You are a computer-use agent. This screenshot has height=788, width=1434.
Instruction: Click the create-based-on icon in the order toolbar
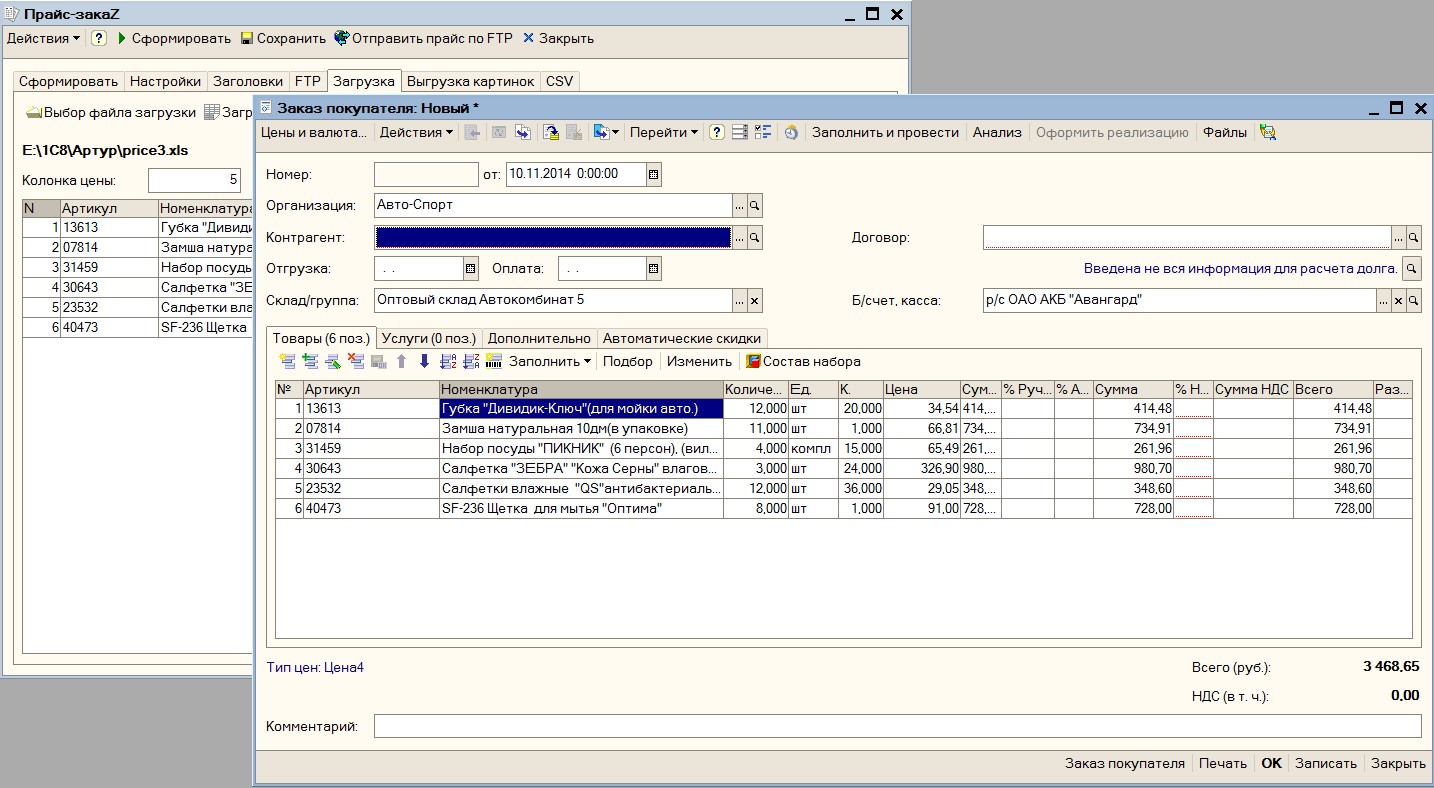click(600, 132)
